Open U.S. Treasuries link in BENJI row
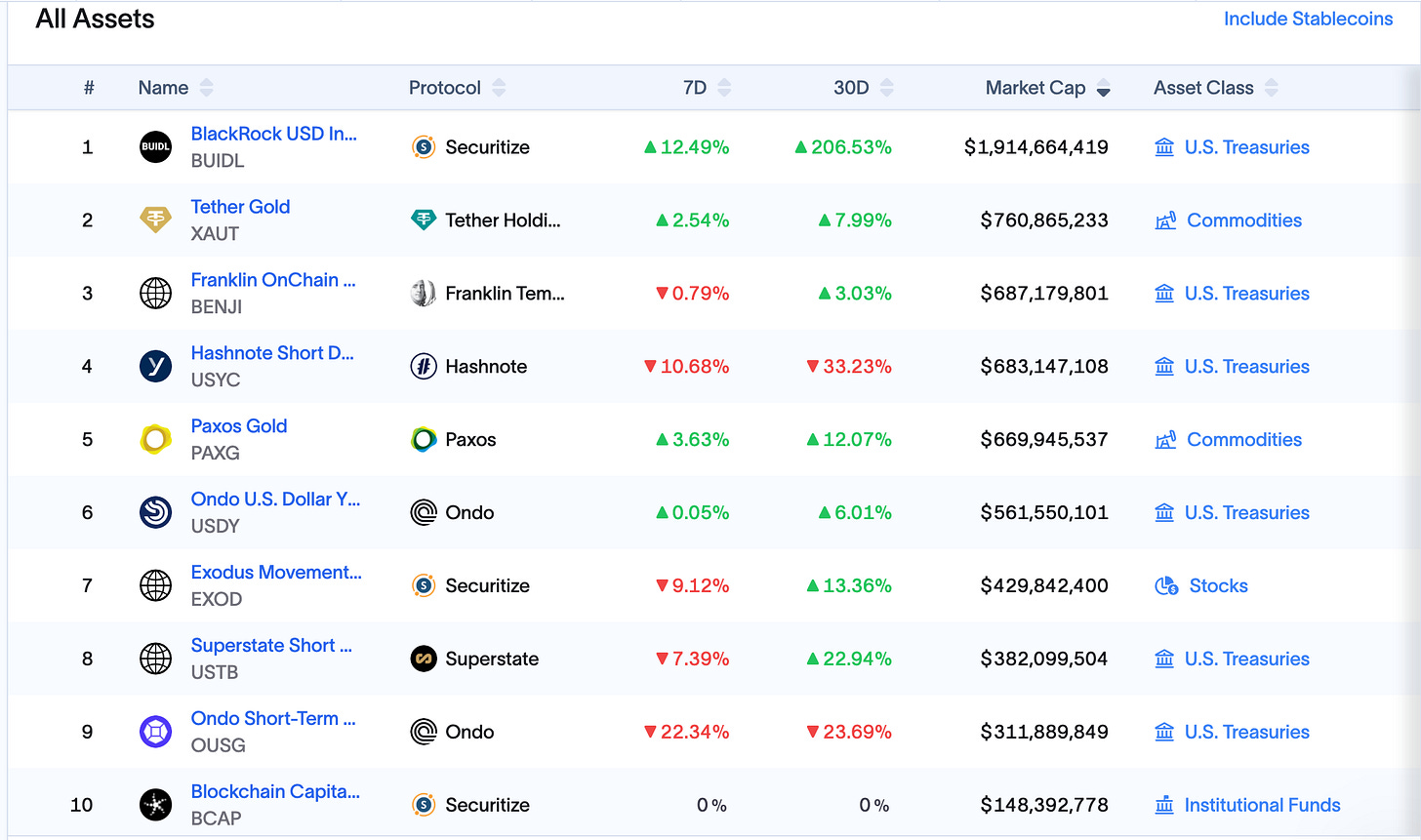The height and width of the screenshot is (840, 1421). point(1247,294)
